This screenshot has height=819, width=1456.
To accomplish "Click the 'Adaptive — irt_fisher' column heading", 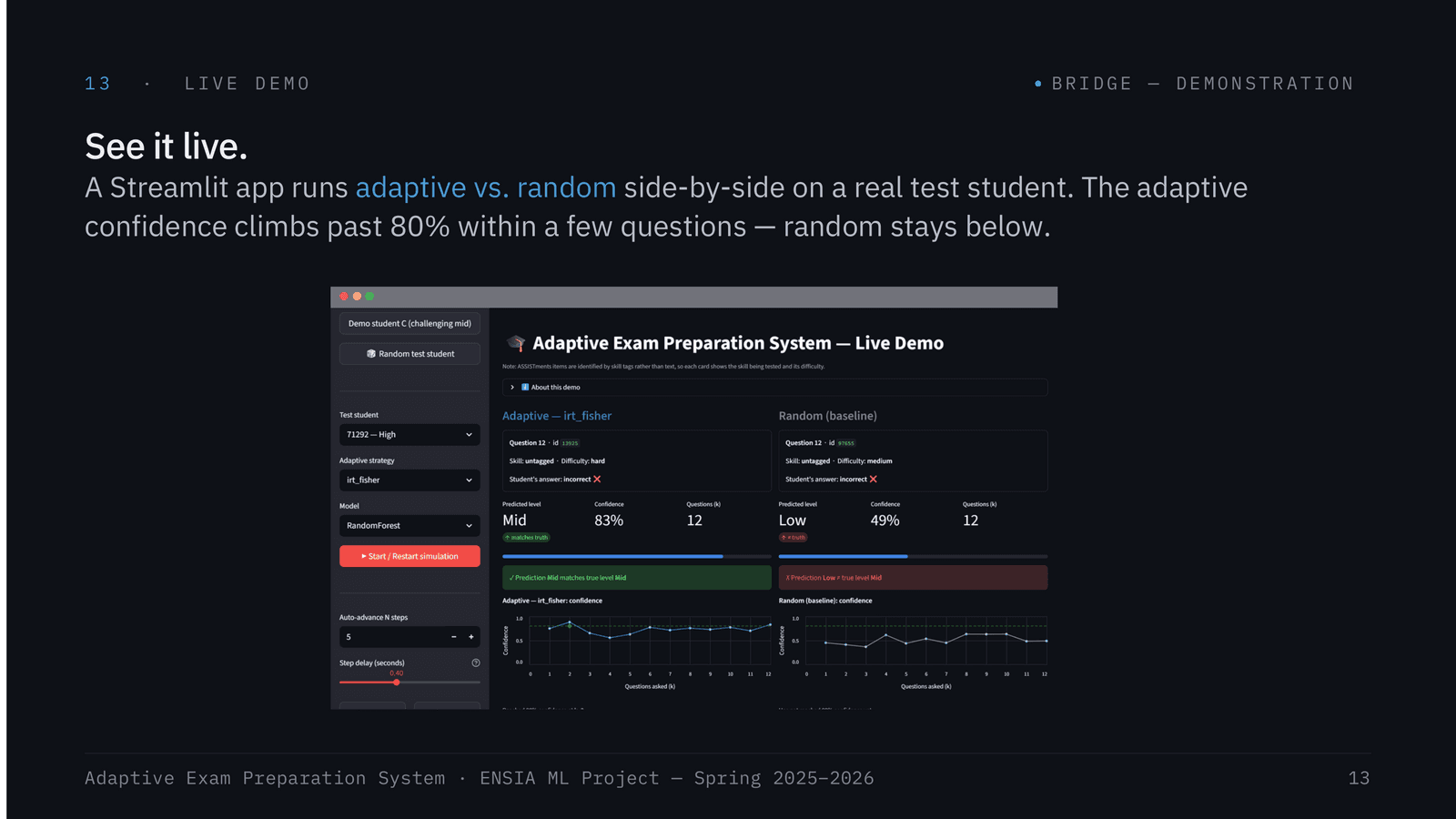I will coord(557,416).
